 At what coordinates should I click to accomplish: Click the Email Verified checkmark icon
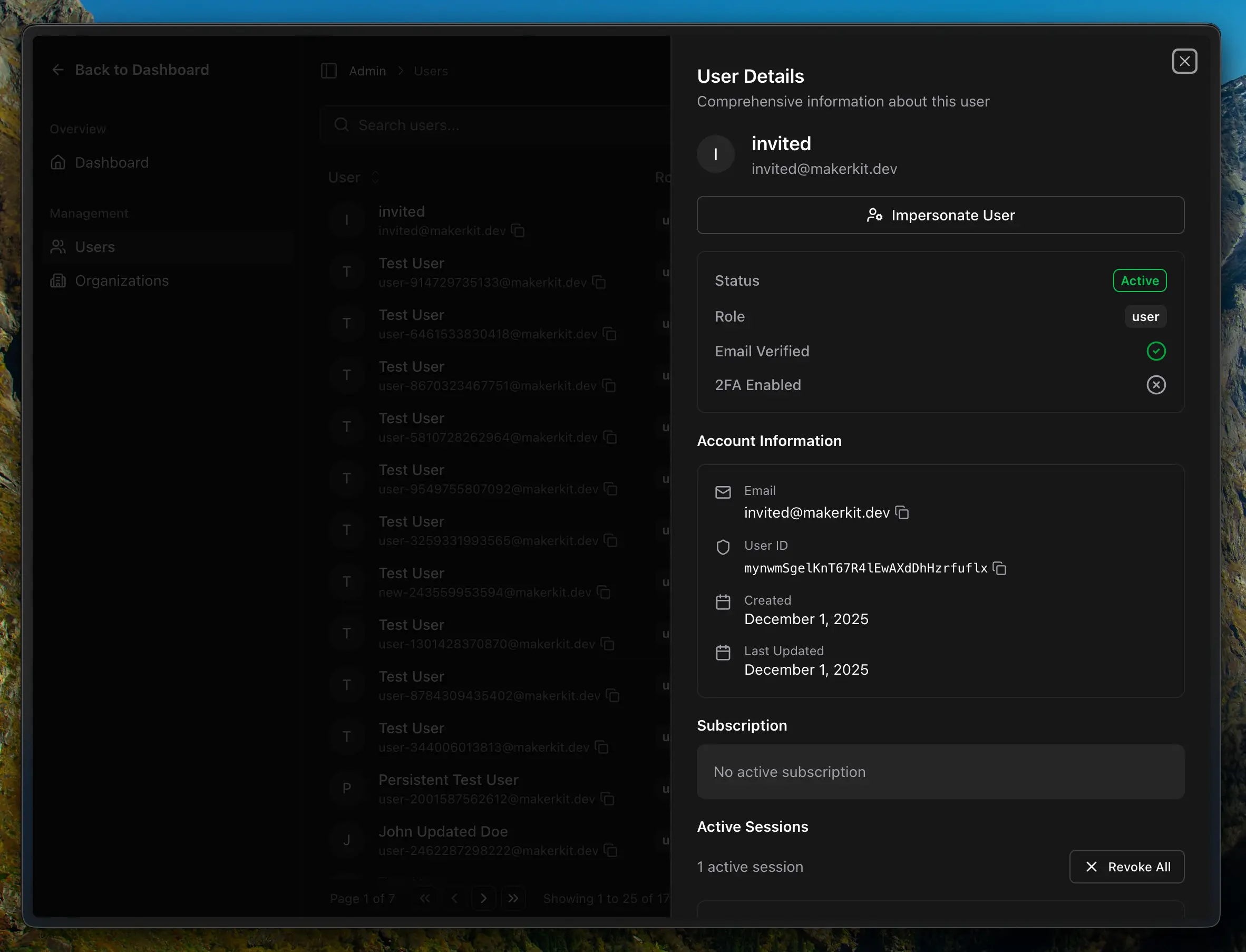point(1156,351)
